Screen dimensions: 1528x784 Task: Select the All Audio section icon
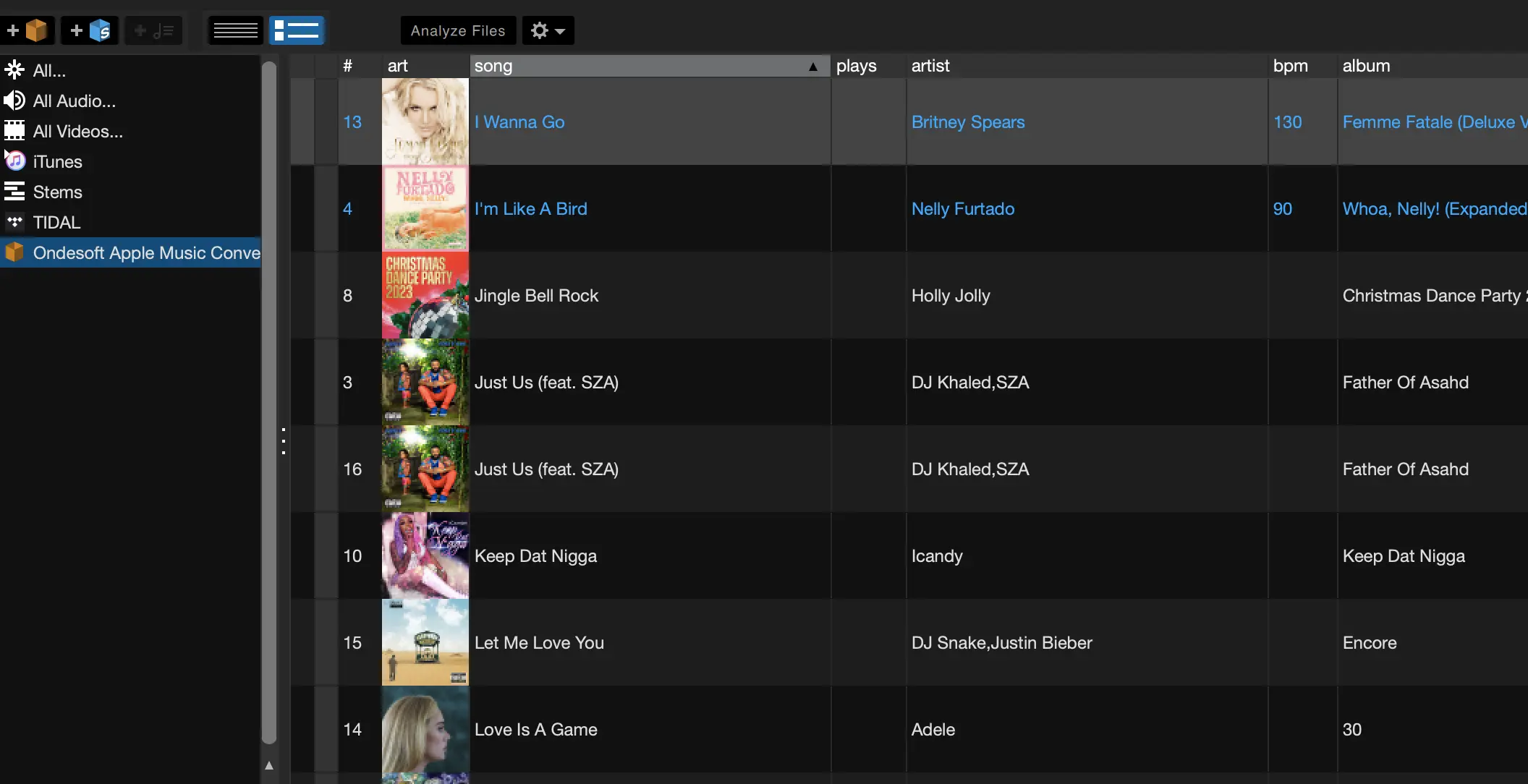15,100
